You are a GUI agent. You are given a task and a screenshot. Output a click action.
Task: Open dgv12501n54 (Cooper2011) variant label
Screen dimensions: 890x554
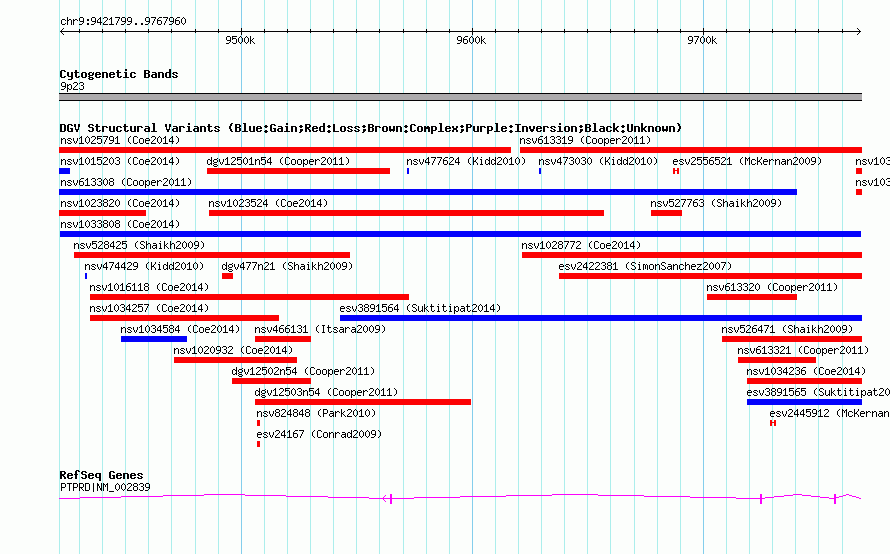(278, 161)
